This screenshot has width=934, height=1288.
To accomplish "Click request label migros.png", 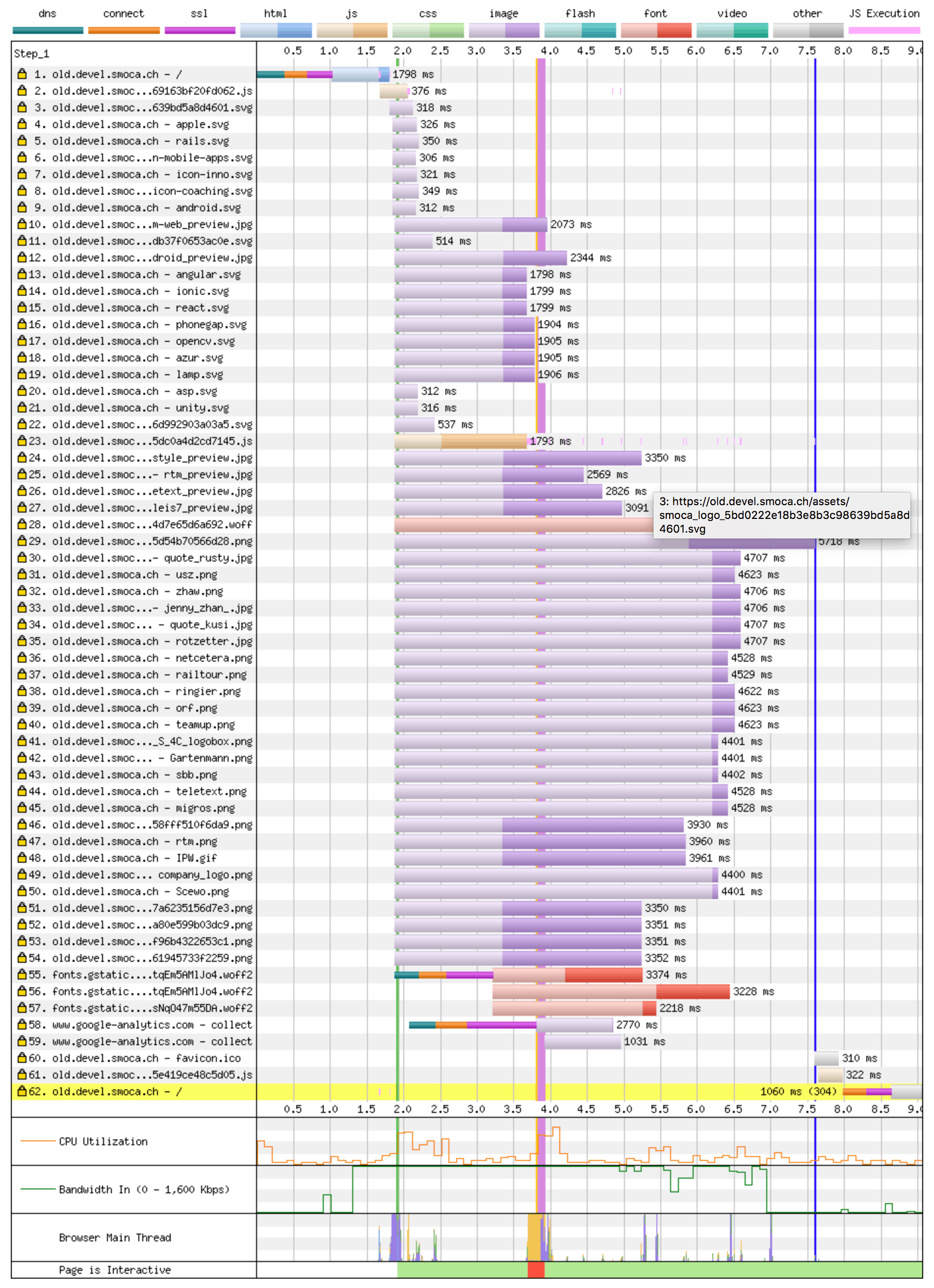I will [x=144, y=807].
